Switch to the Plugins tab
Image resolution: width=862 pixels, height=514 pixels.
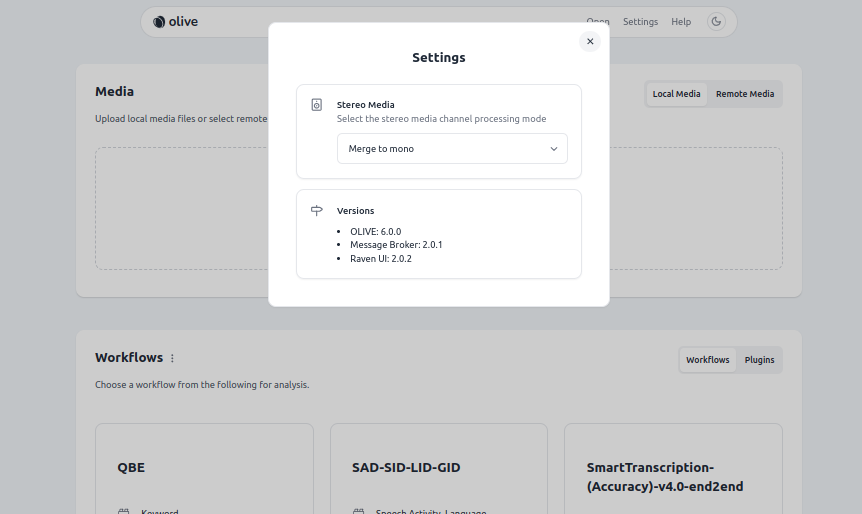point(759,360)
